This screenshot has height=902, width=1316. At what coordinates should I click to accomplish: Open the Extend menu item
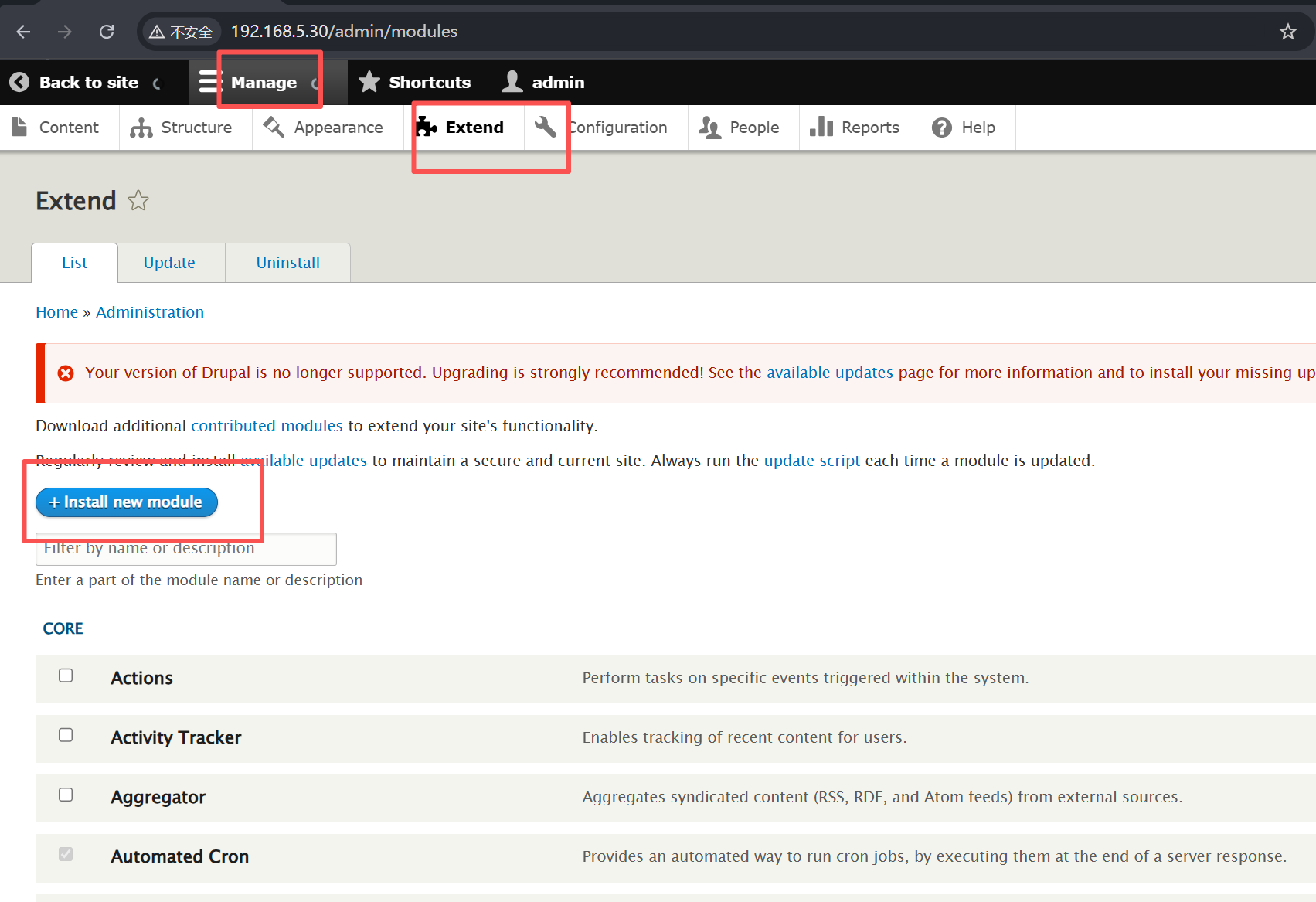pyautogui.click(x=474, y=128)
